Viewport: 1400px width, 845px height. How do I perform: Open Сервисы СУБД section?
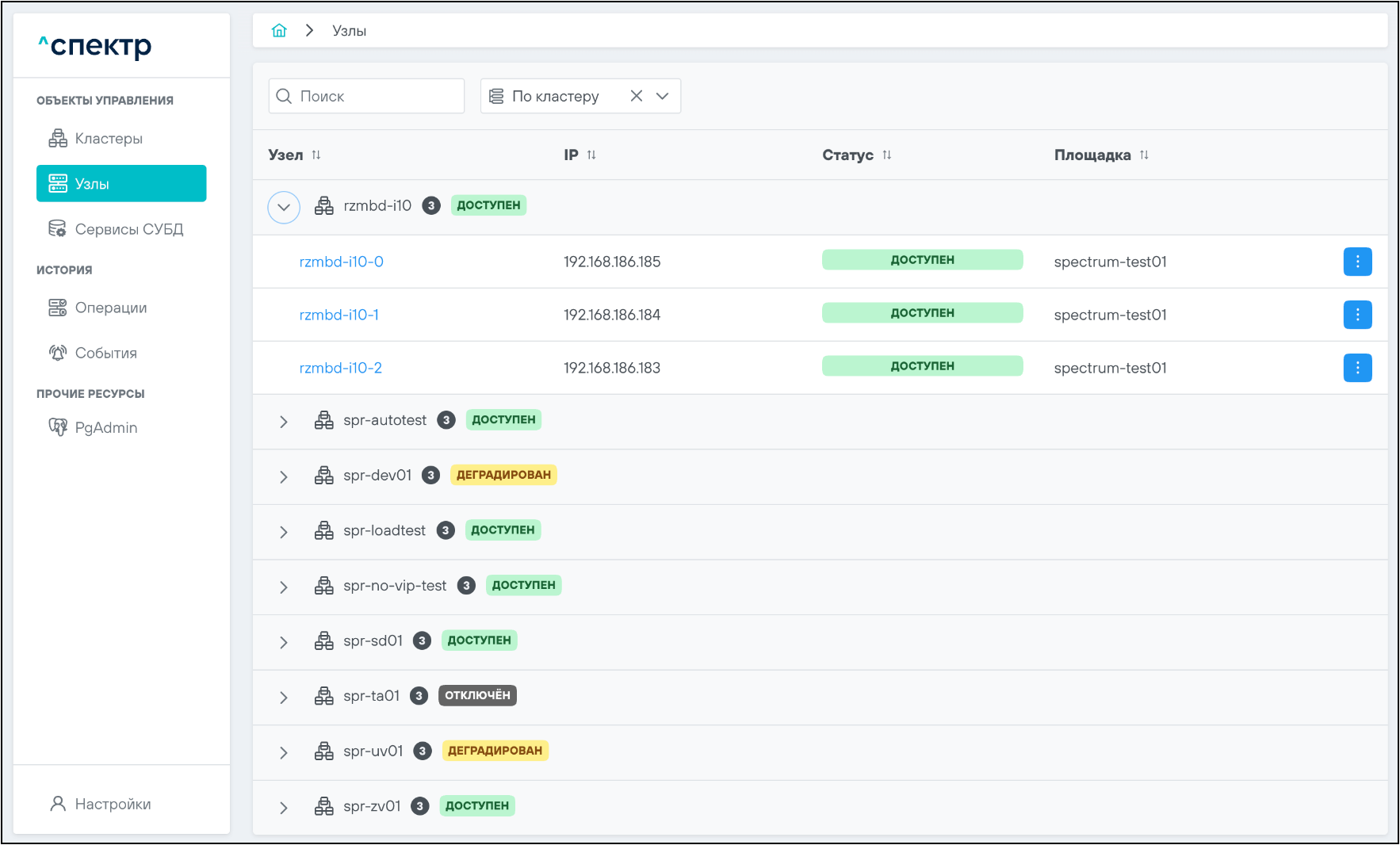click(x=128, y=229)
